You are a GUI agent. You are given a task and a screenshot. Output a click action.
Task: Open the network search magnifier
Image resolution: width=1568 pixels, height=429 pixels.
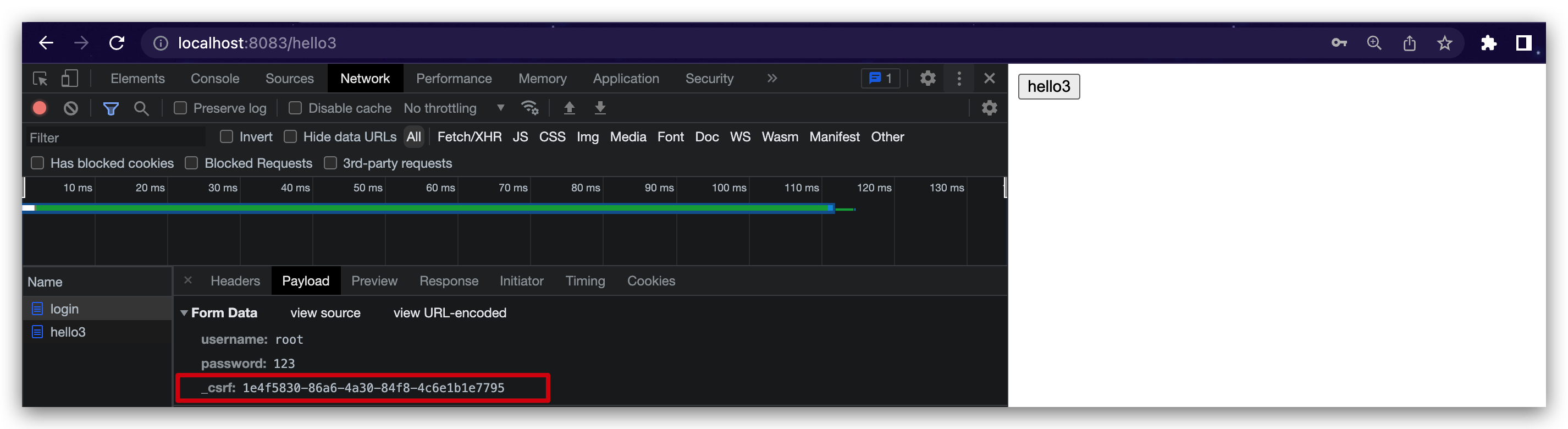[x=142, y=108]
